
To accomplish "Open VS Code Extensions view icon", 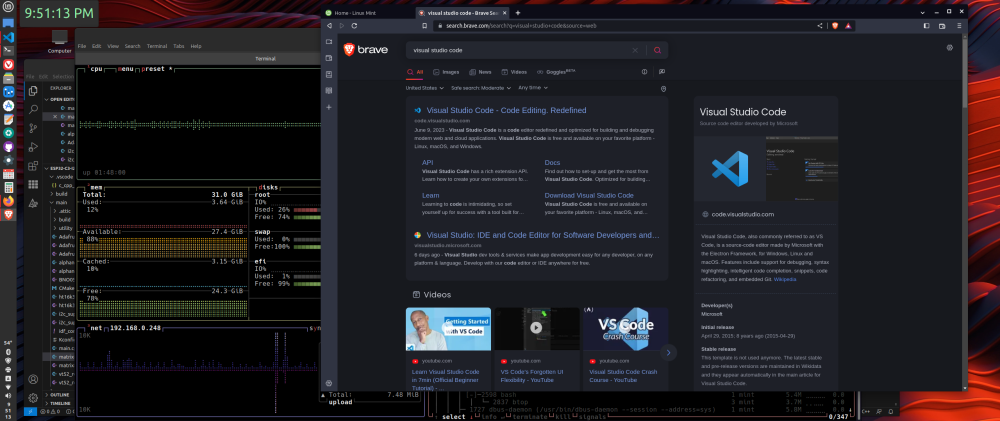I will tap(33, 166).
